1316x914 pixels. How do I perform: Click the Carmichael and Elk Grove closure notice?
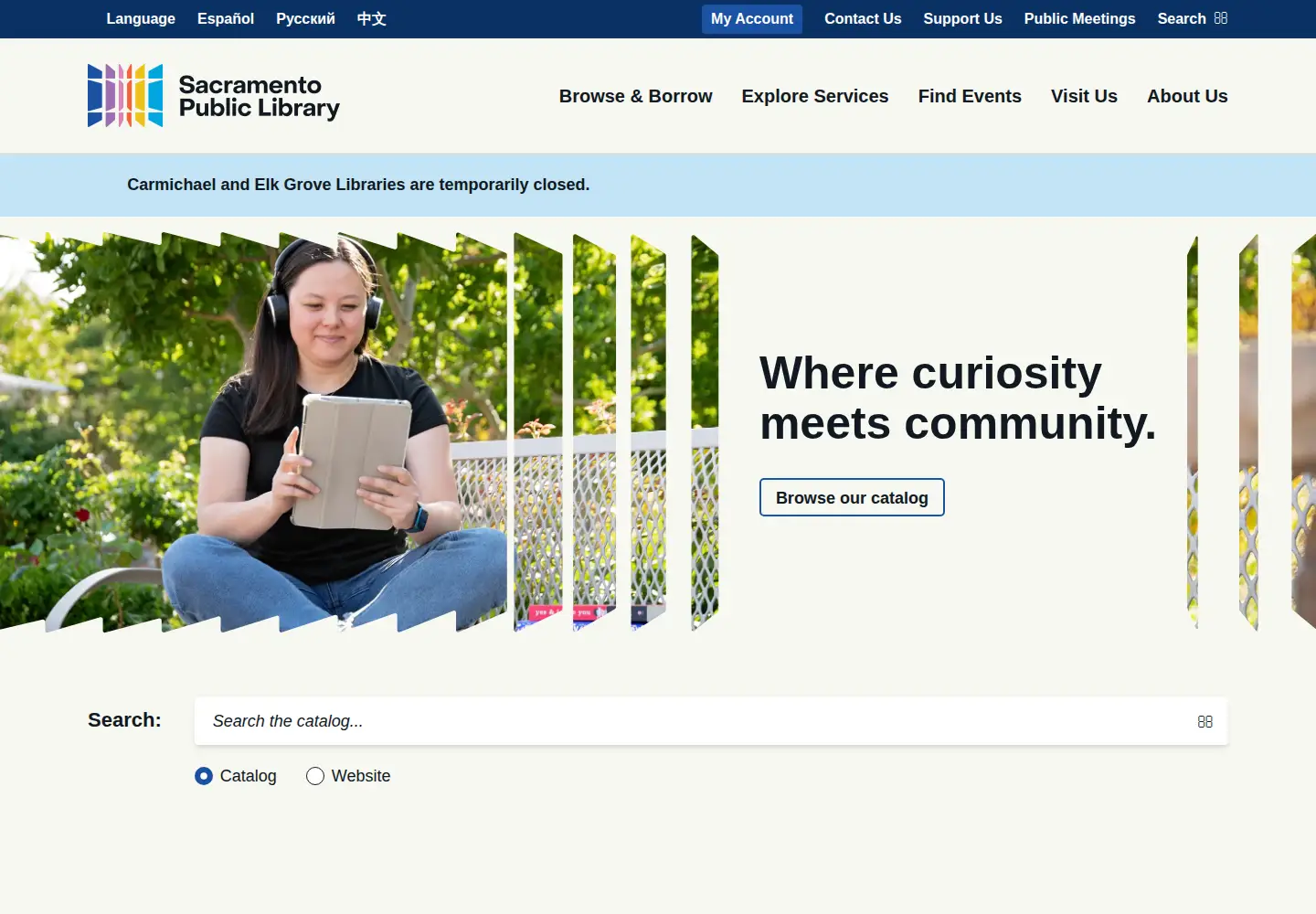click(x=358, y=185)
